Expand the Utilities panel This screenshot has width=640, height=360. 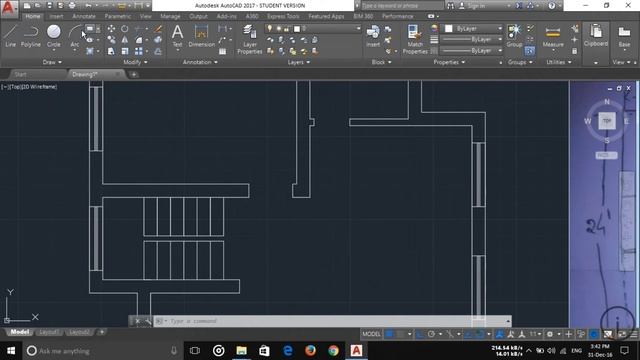[559, 62]
